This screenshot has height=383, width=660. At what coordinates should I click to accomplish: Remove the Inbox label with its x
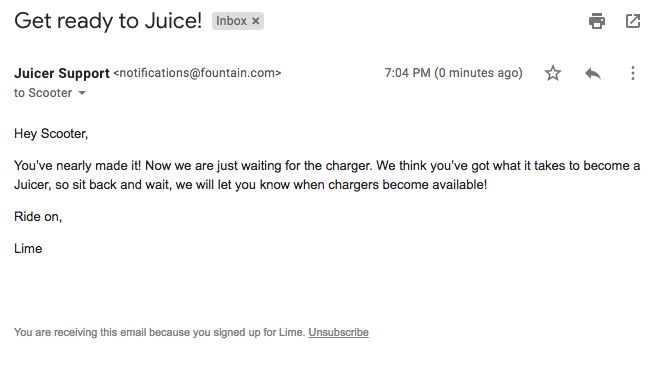click(x=255, y=21)
